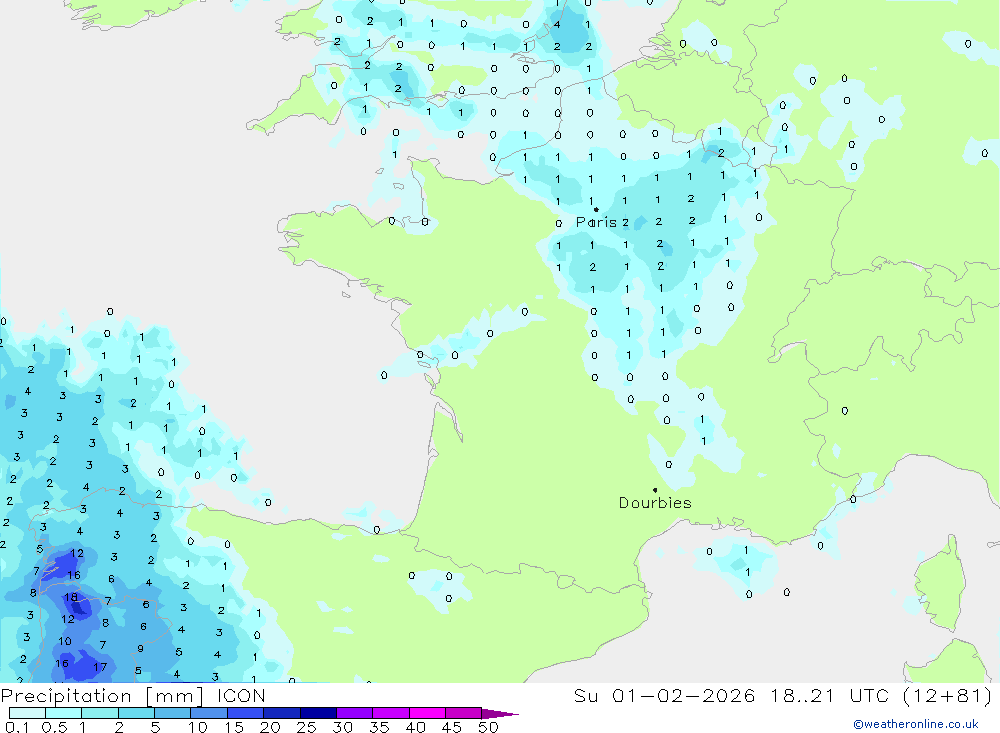This screenshot has width=1000, height=733.
Task: Pick the 15–20 mm legend color swatch
Action: tap(245, 713)
